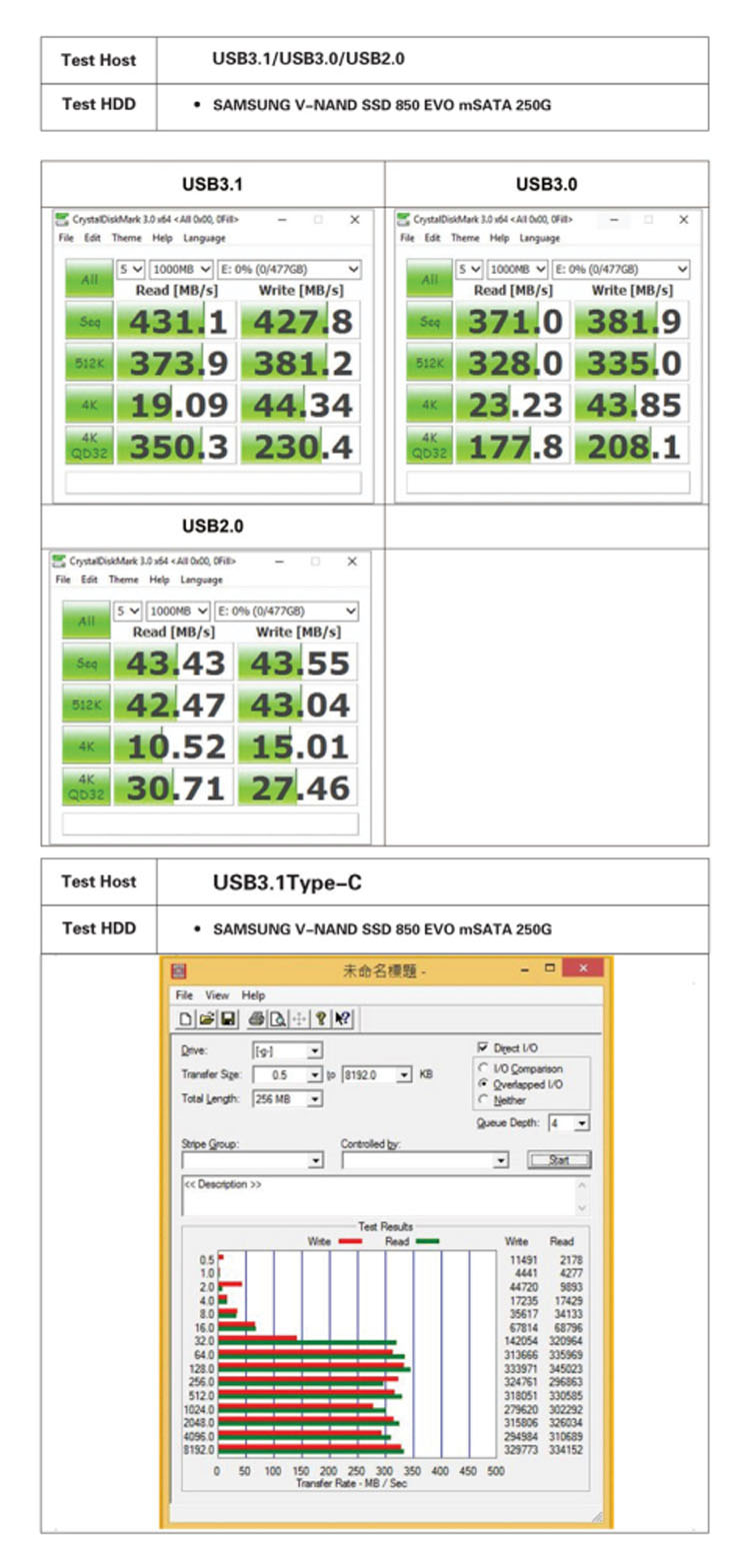Open Language menu in USB3.0 CrystalDiskMark window

pos(539,238)
